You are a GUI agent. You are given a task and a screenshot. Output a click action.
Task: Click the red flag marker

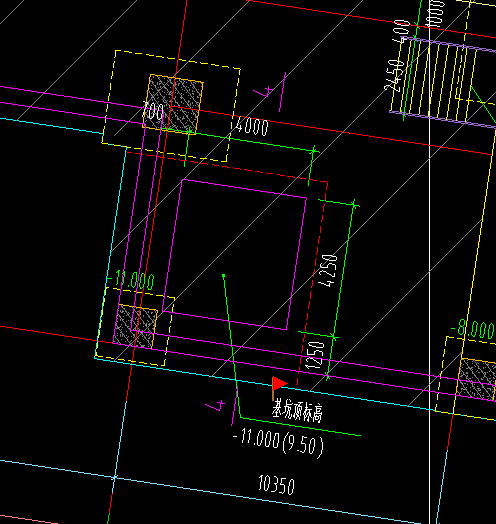(x=279, y=388)
